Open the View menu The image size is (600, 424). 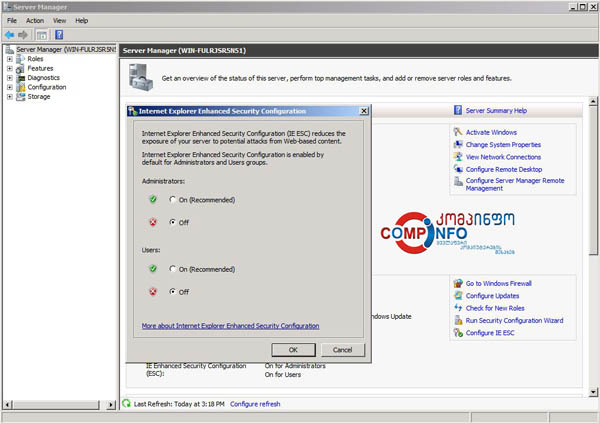pos(59,21)
